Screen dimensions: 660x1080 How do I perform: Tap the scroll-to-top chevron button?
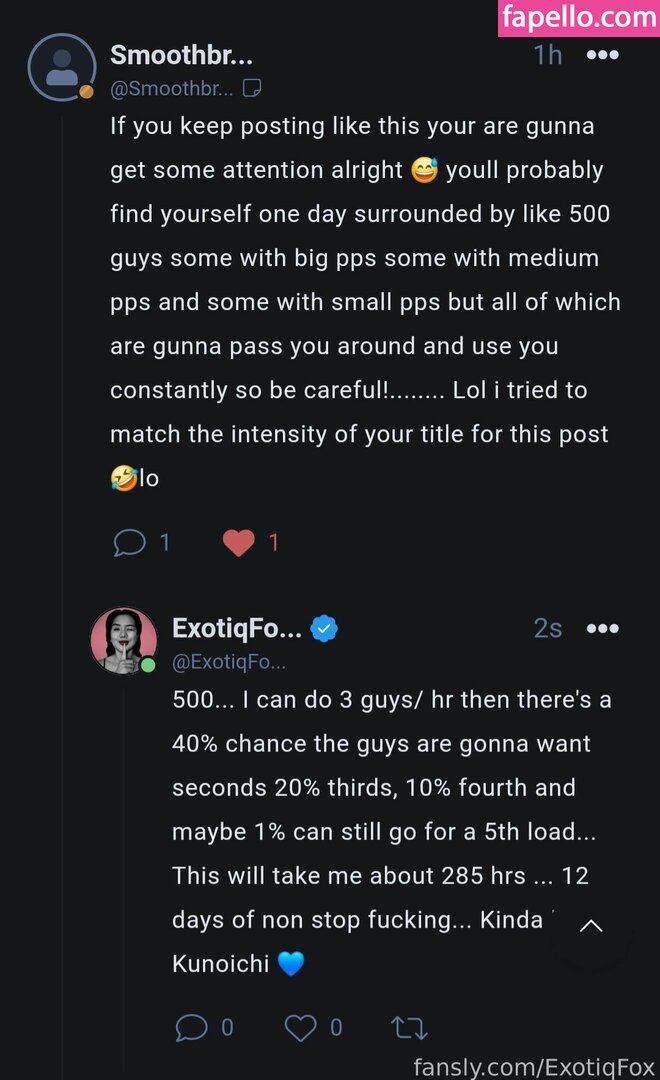(591, 926)
